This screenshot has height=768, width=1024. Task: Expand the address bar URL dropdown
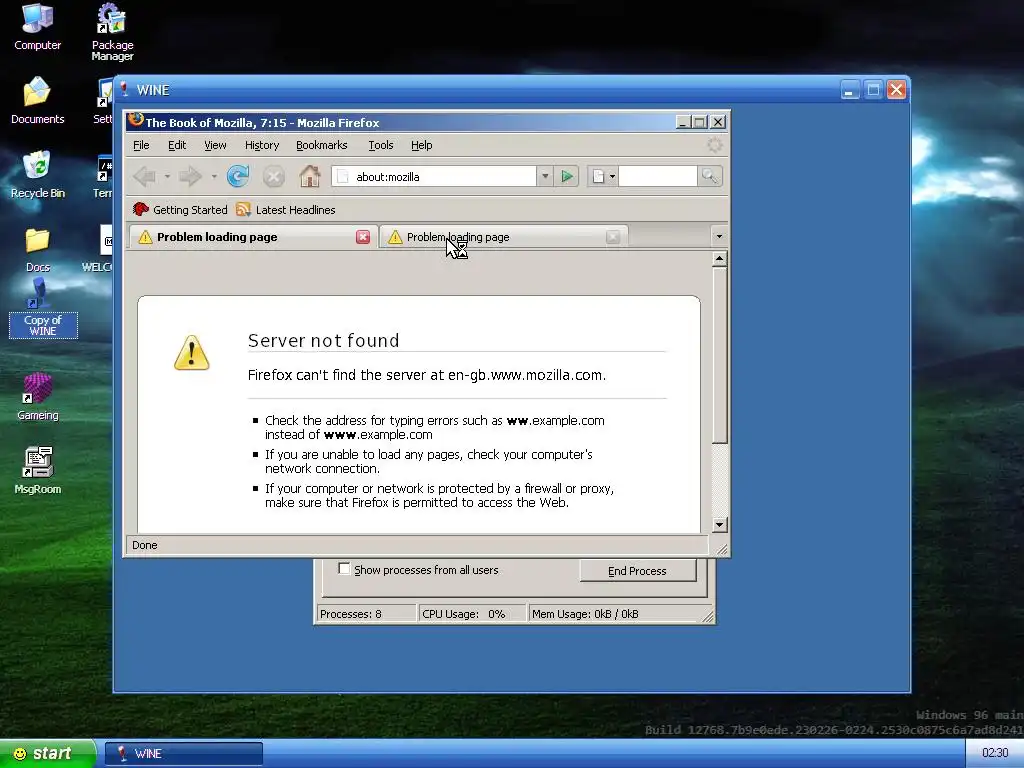coord(545,176)
